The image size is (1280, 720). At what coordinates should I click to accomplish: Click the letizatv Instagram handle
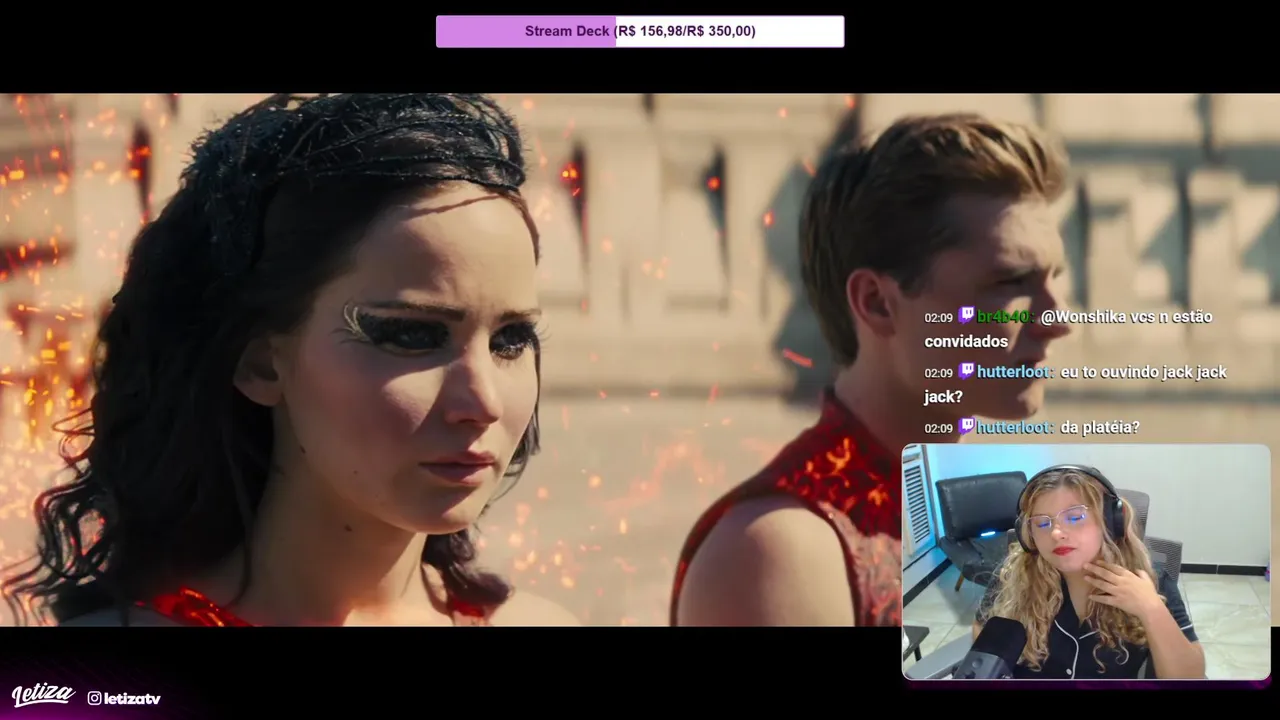click(132, 698)
